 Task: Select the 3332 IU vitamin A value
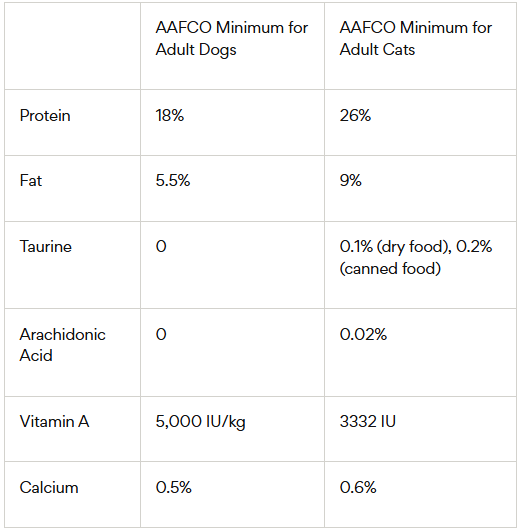[368, 421]
